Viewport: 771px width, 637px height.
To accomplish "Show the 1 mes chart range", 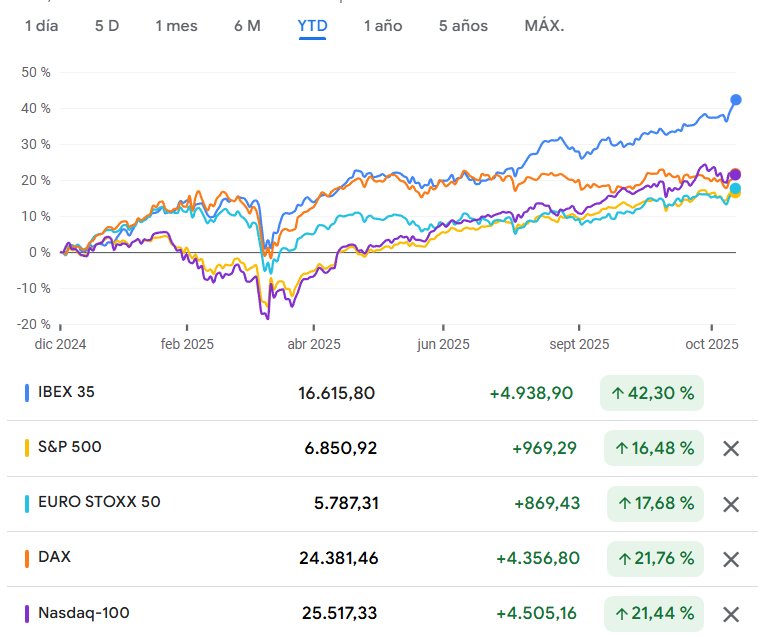I will coord(176,25).
